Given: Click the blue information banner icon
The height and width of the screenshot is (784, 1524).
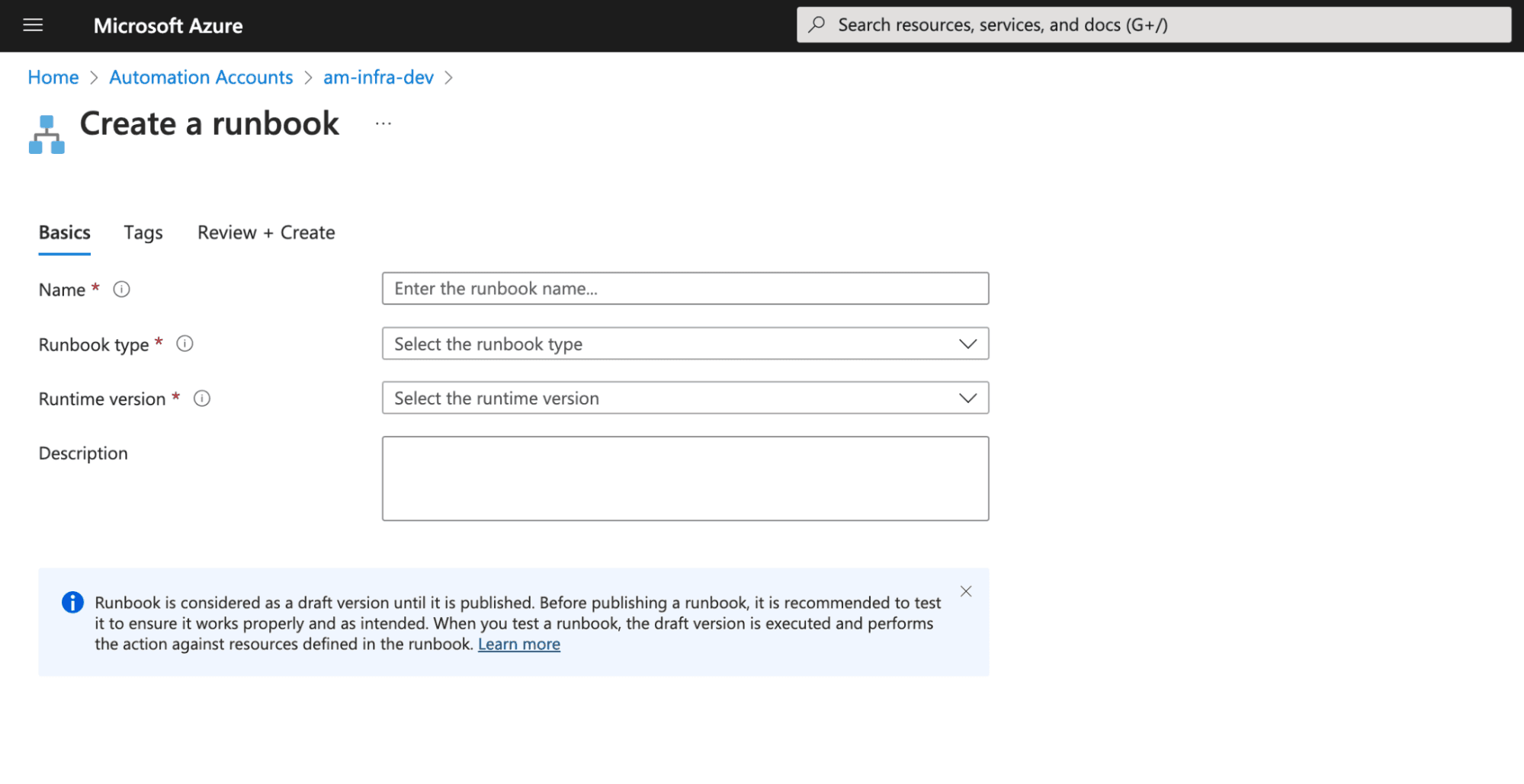Looking at the screenshot, I should tap(72, 603).
